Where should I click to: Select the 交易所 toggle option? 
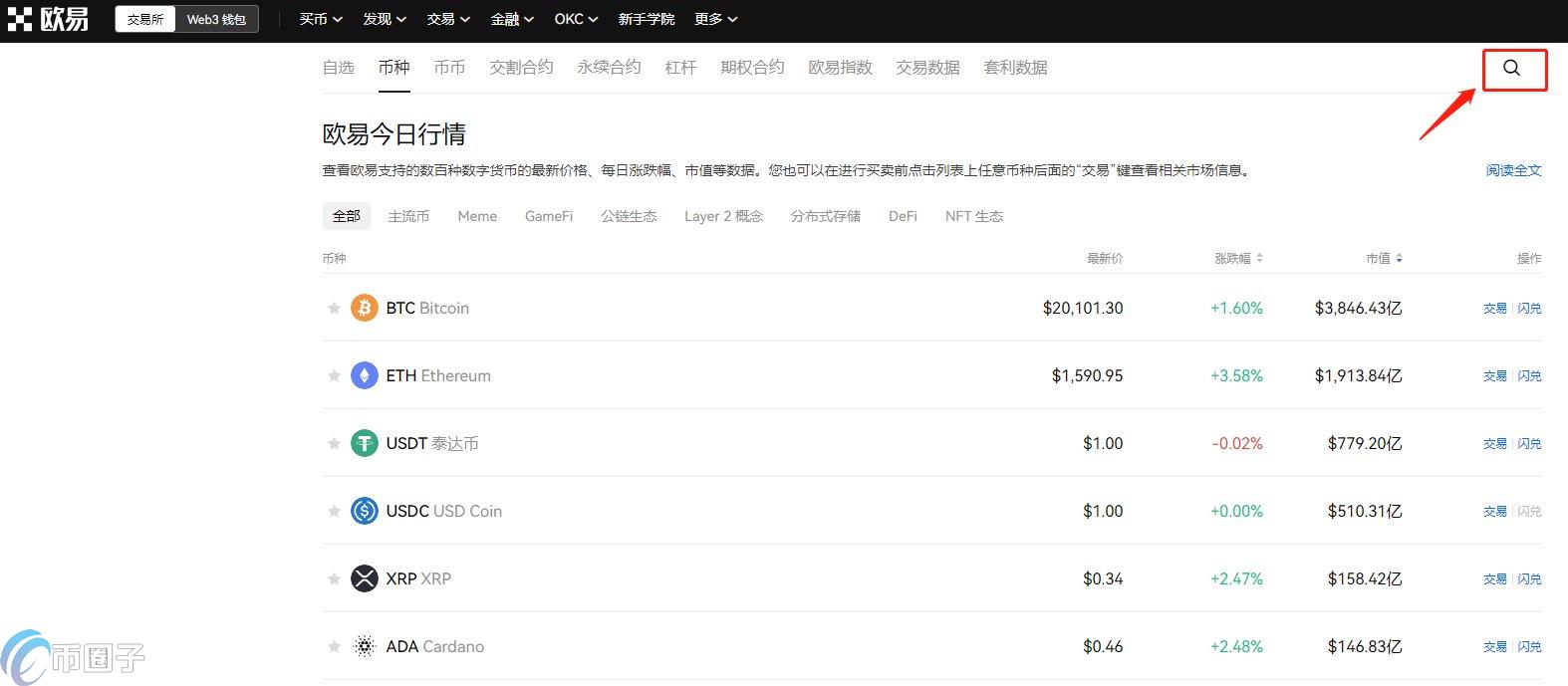point(145,19)
